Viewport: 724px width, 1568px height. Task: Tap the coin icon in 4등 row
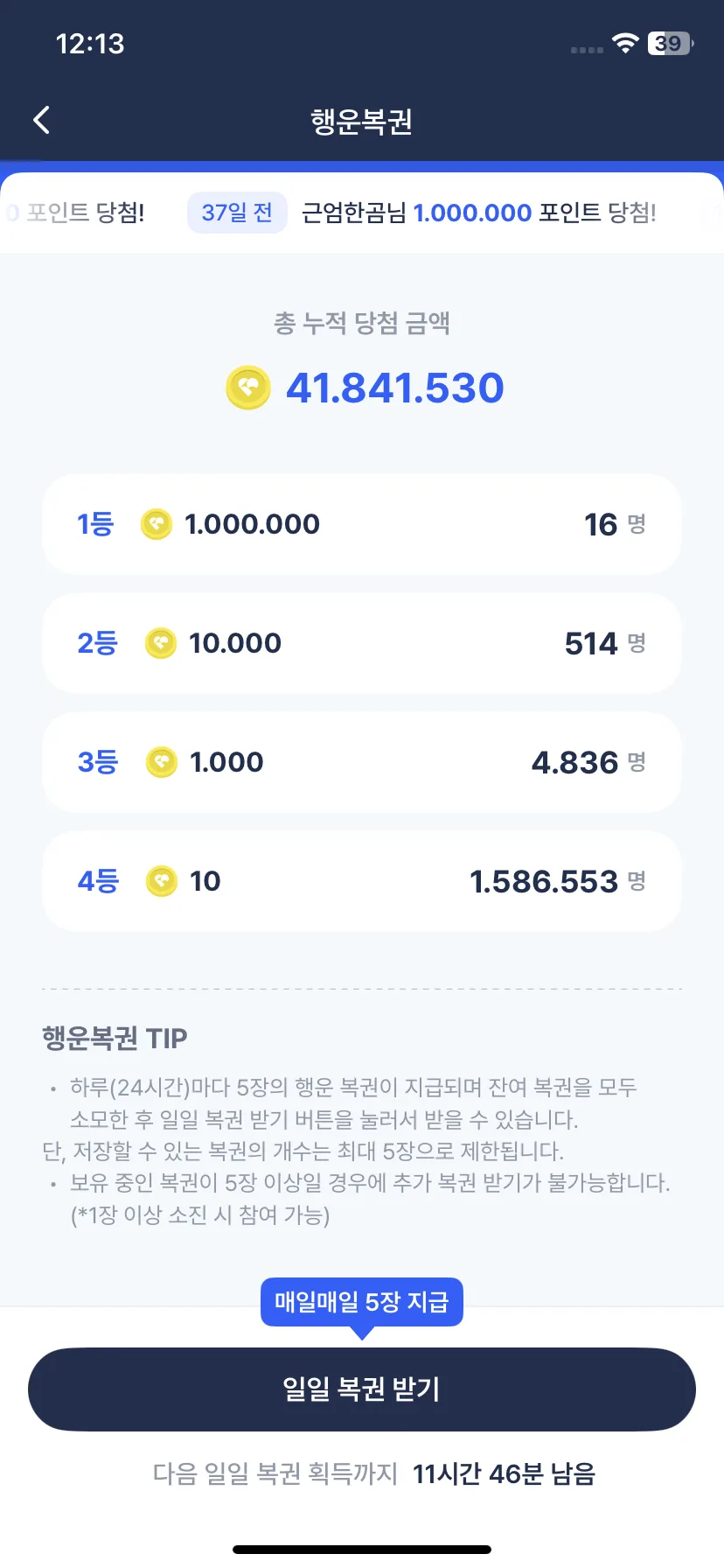162,881
